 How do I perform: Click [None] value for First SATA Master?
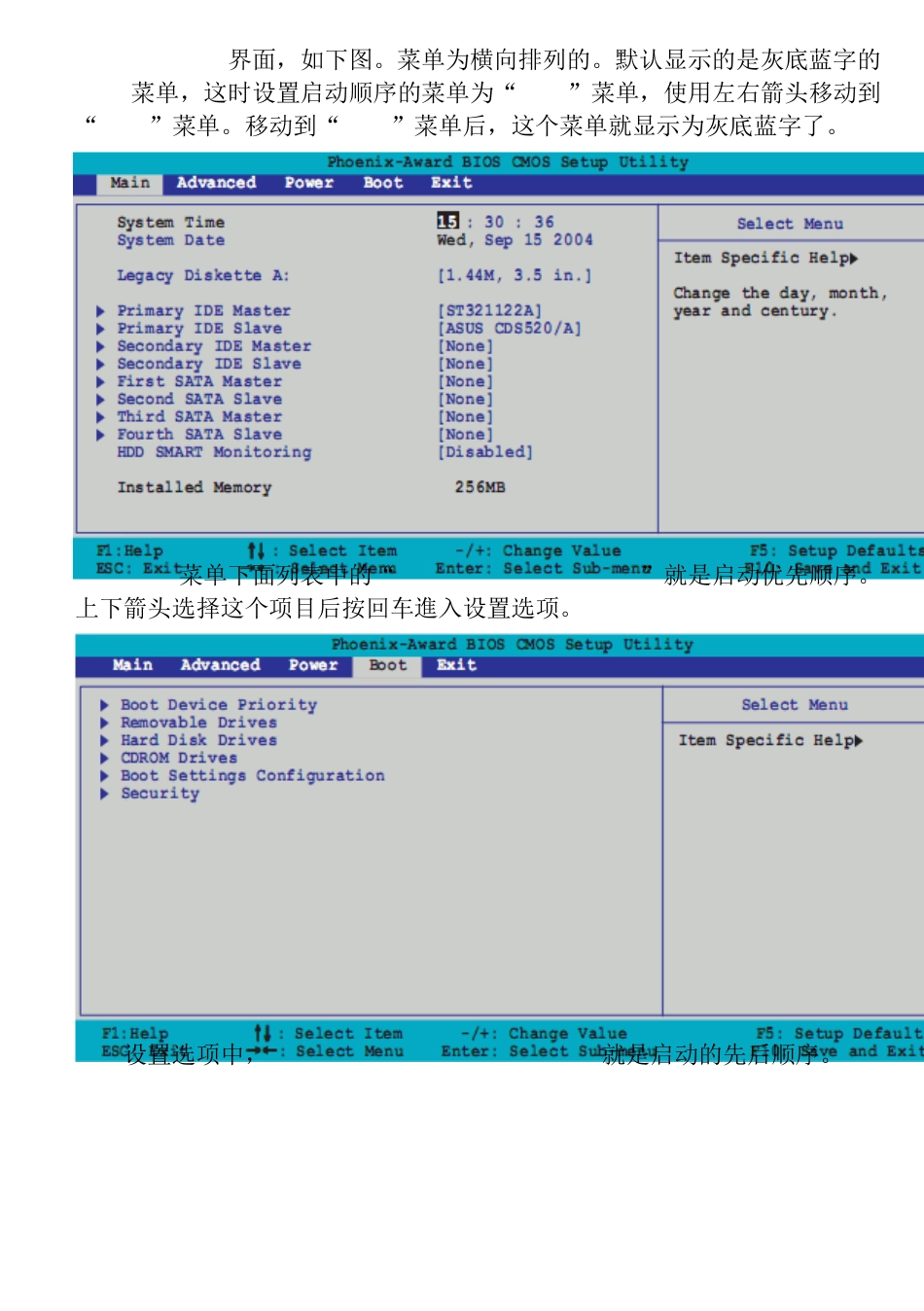pyautogui.click(x=465, y=382)
